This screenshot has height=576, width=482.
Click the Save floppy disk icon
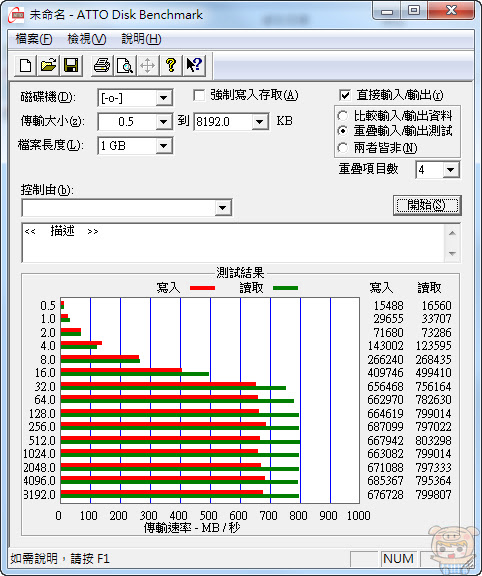(71, 65)
